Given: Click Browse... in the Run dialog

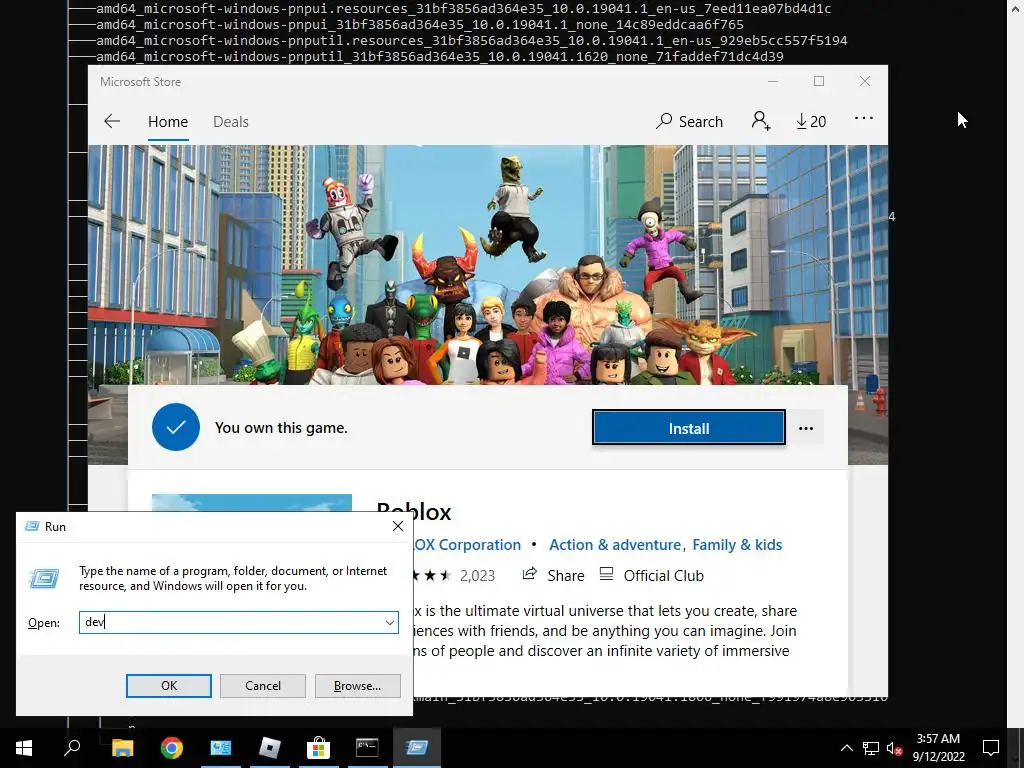Looking at the screenshot, I should click(357, 686).
